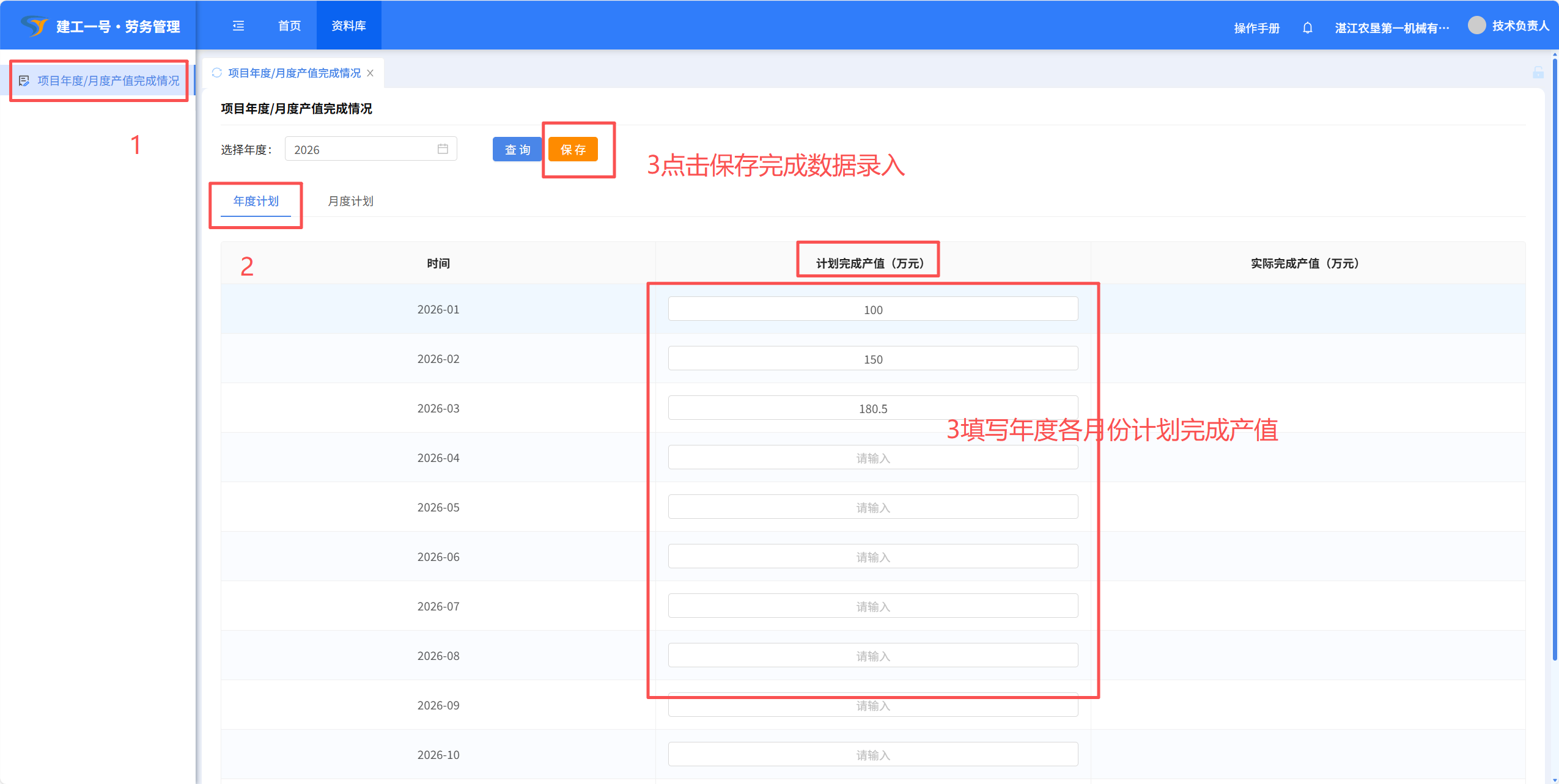Switch to the 月度计划 tab
Image resolution: width=1559 pixels, height=784 pixels.
tap(350, 201)
